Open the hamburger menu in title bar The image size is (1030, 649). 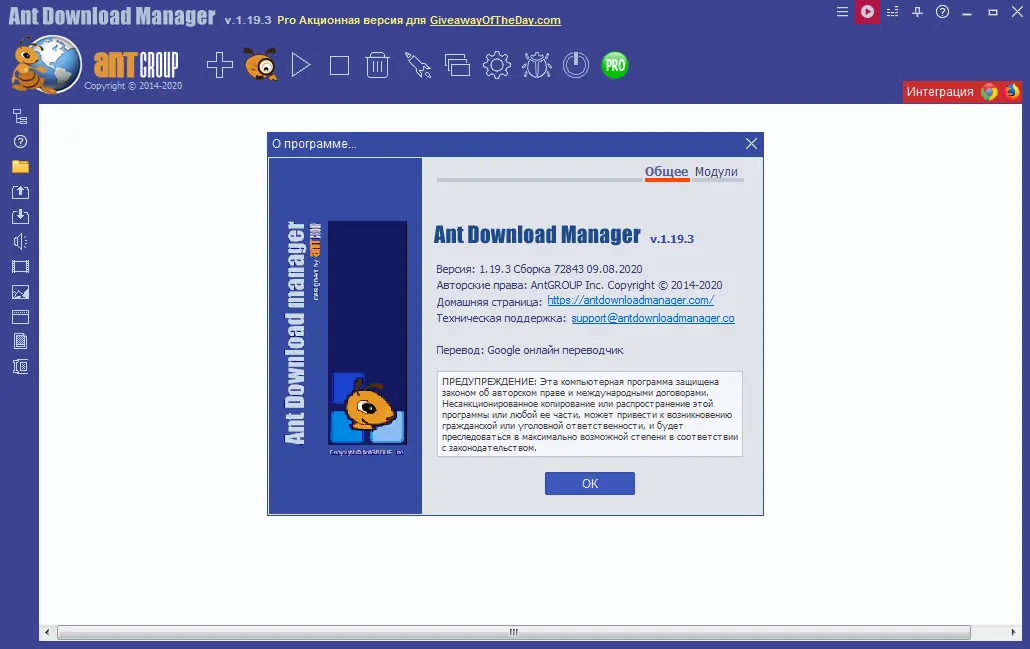(842, 12)
